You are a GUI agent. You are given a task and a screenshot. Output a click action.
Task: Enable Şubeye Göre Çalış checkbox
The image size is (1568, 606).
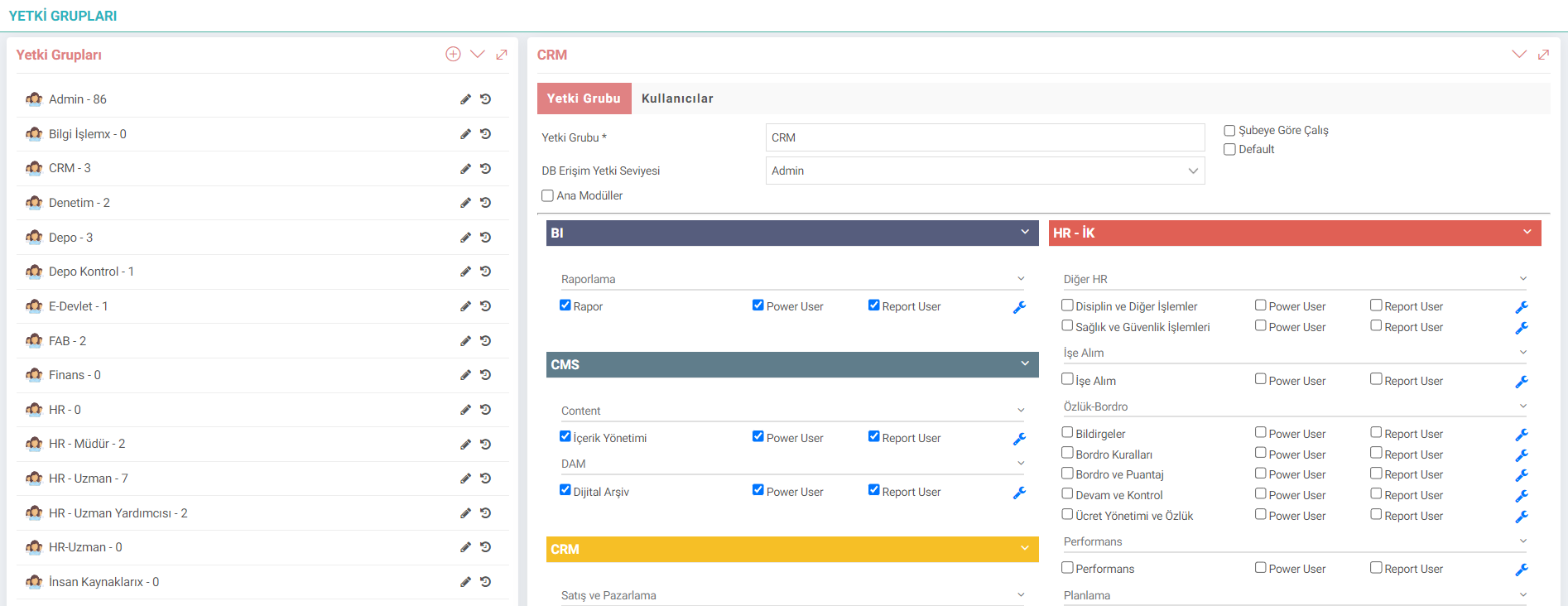click(1229, 131)
